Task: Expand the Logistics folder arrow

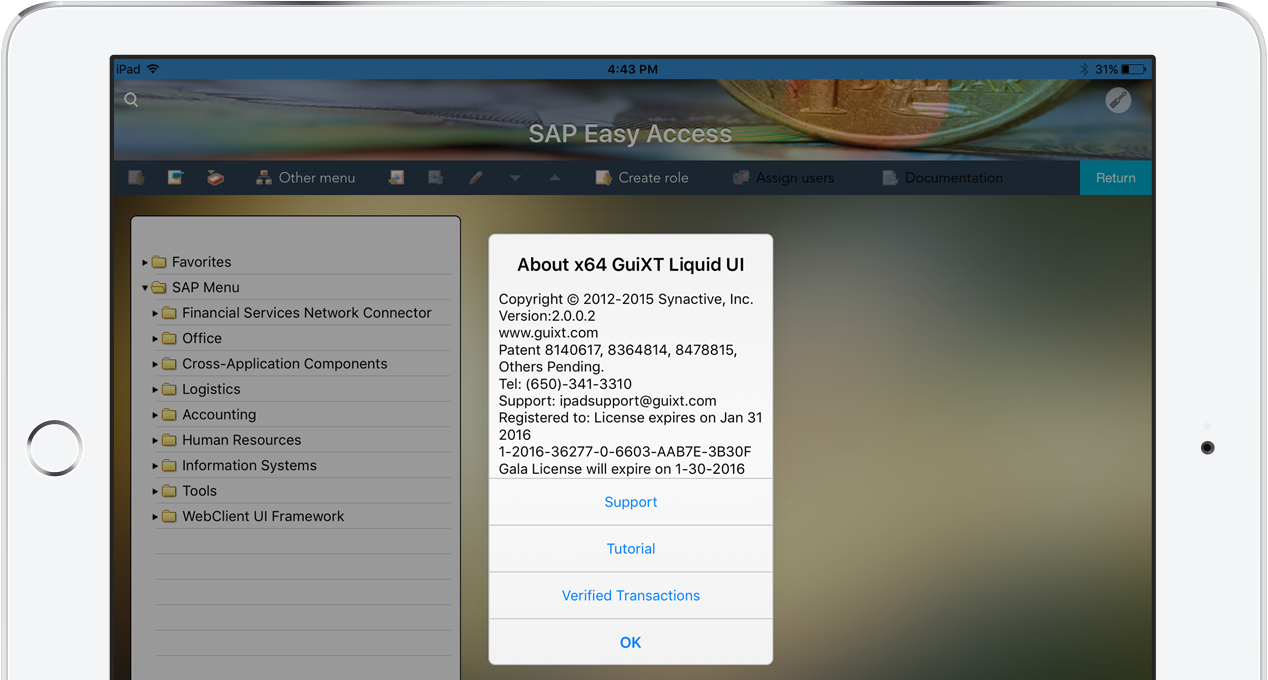Action: [x=155, y=390]
